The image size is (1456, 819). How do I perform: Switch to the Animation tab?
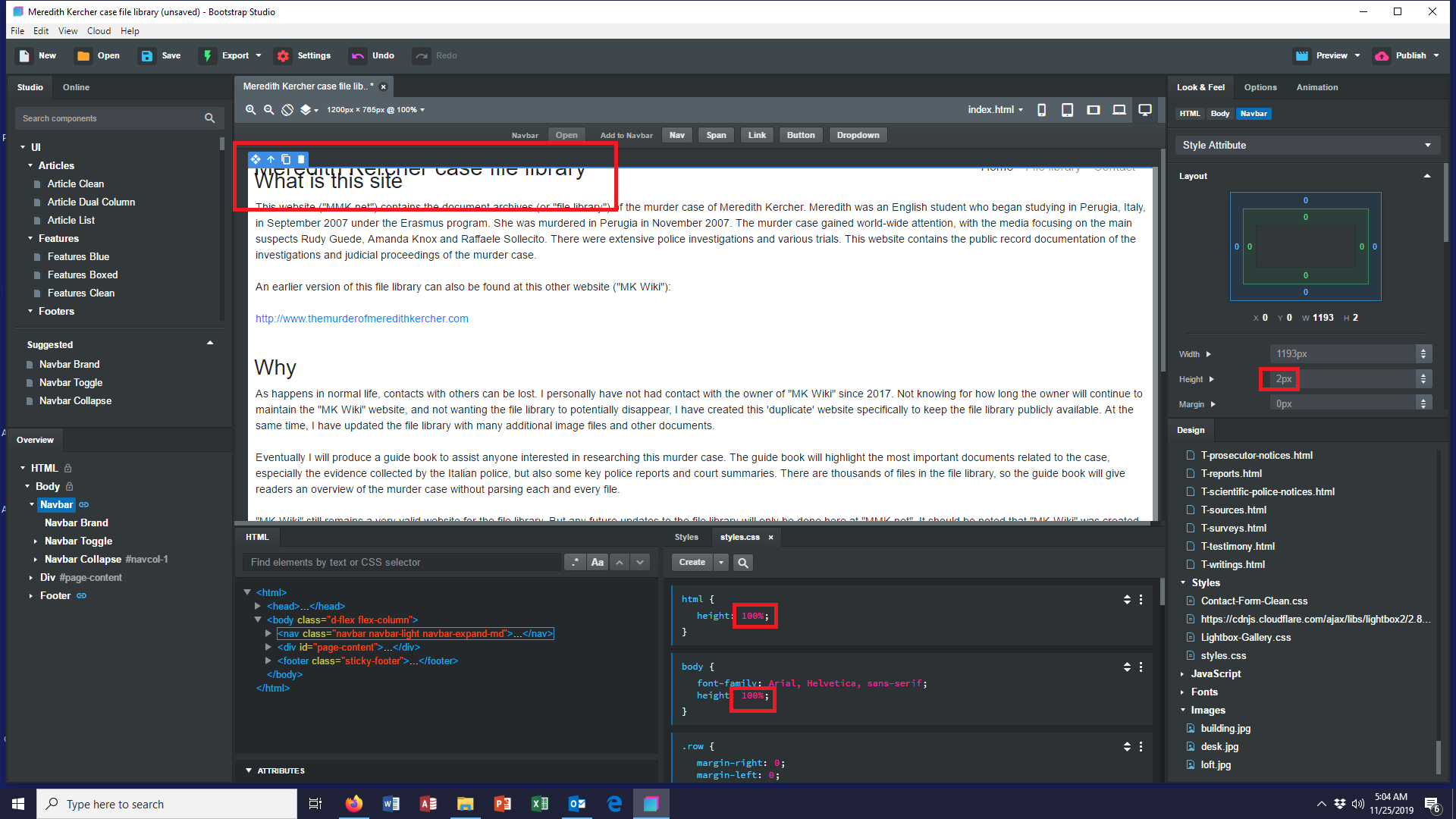1317,87
